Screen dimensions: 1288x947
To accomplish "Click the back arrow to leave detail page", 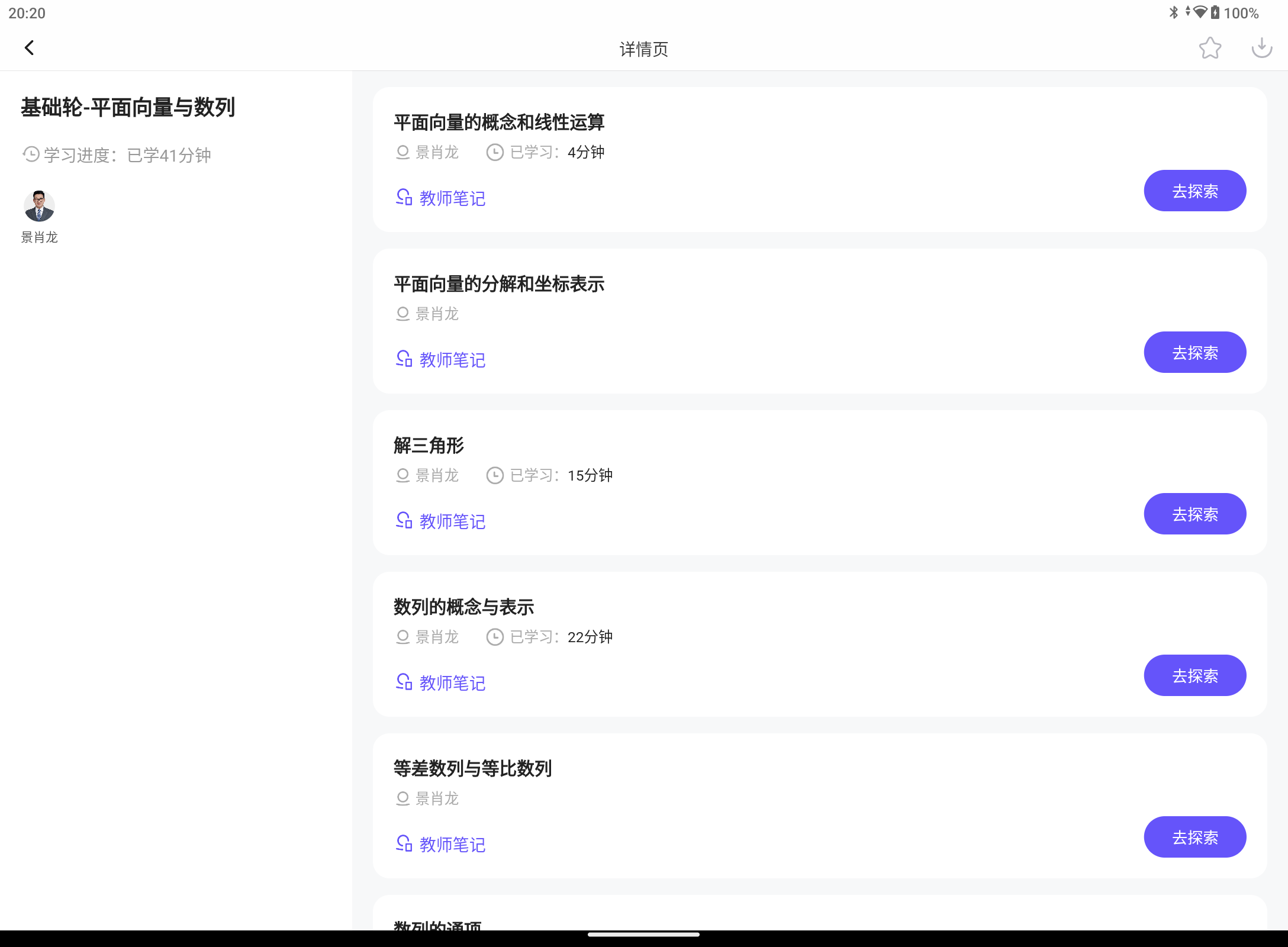I will tap(29, 47).
